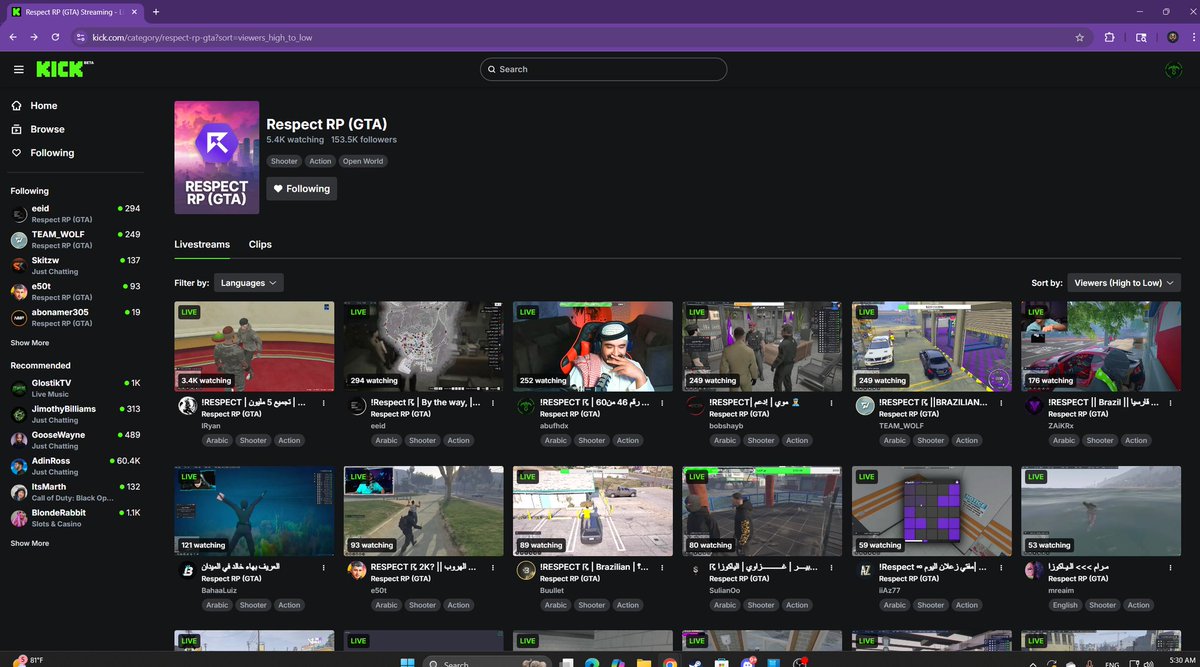
Task: Go to Browse in the sidebar
Action: pyautogui.click(x=47, y=129)
